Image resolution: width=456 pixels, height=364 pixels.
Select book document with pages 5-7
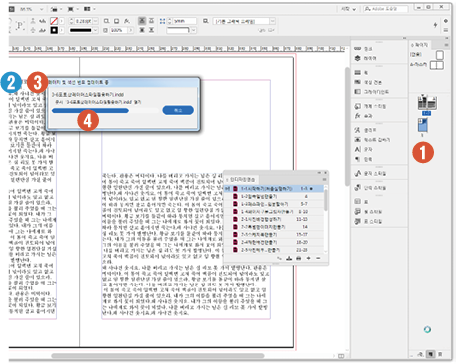pyautogui.click(x=274, y=204)
